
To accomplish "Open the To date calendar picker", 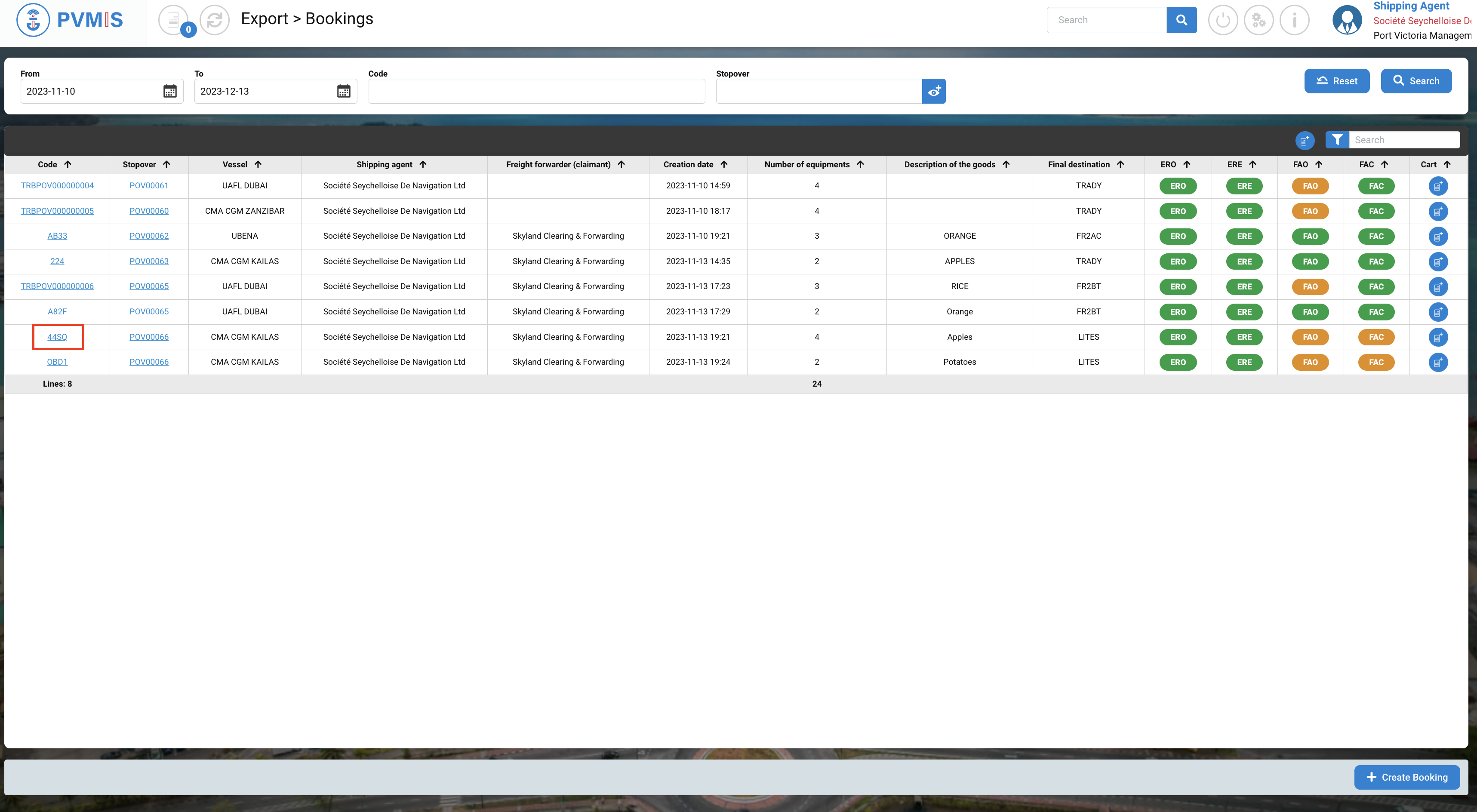I will pyautogui.click(x=344, y=91).
